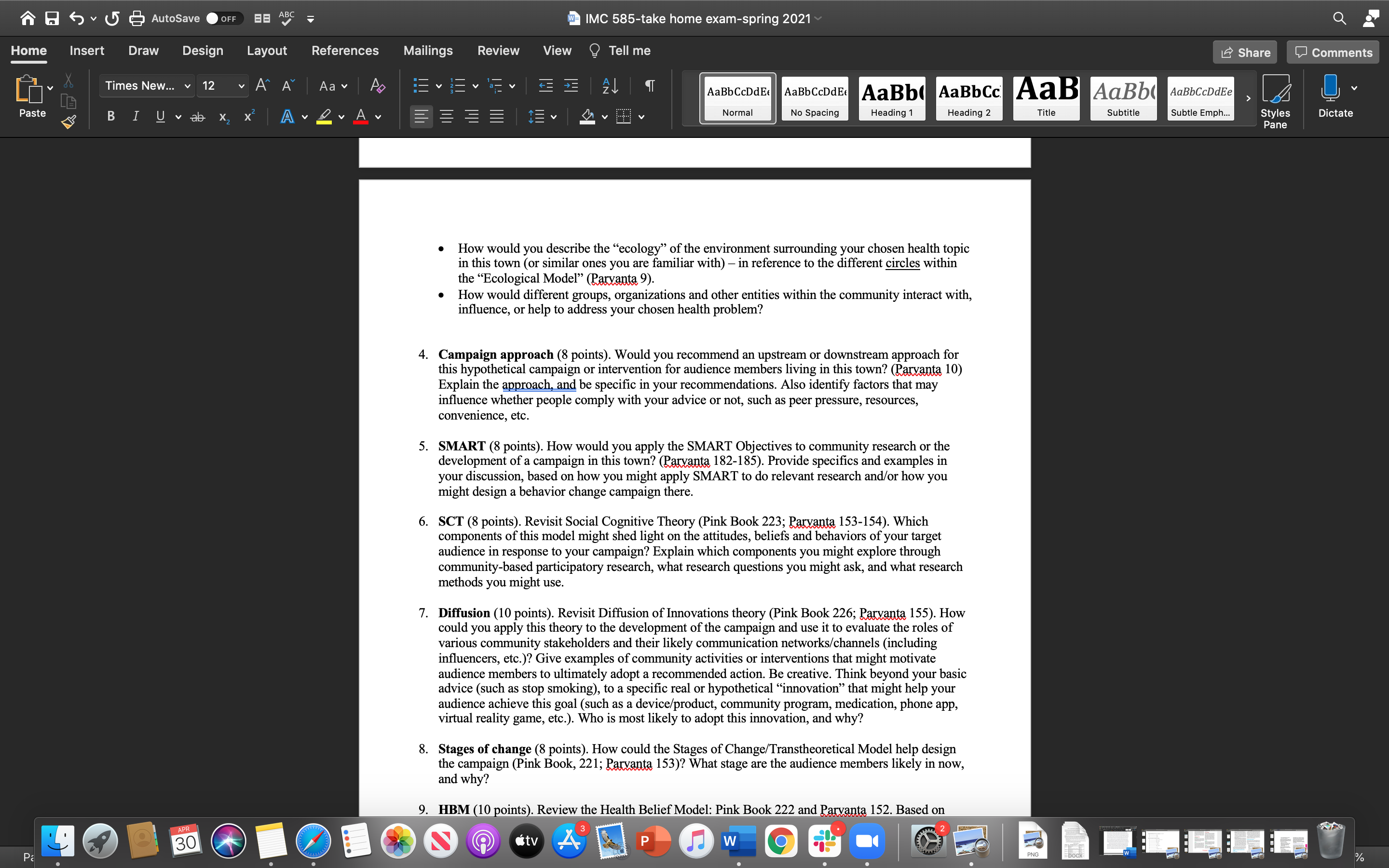Apply paragraph shading color
The height and width of the screenshot is (868, 1389).
click(x=587, y=117)
